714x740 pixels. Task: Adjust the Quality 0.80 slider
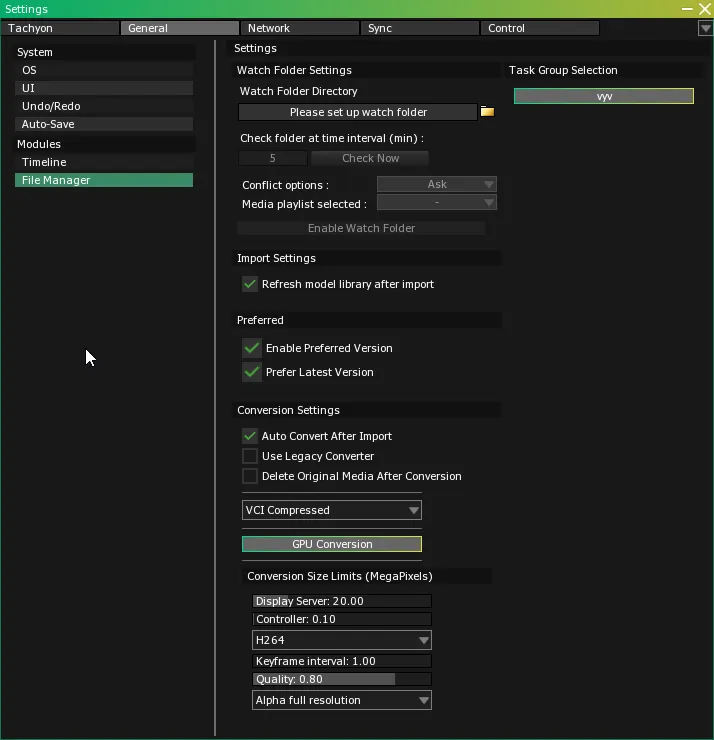click(342, 679)
